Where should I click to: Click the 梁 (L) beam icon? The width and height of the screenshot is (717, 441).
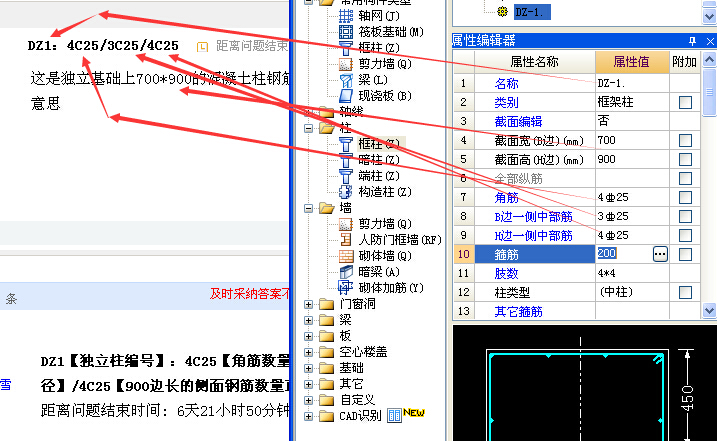pos(346,80)
